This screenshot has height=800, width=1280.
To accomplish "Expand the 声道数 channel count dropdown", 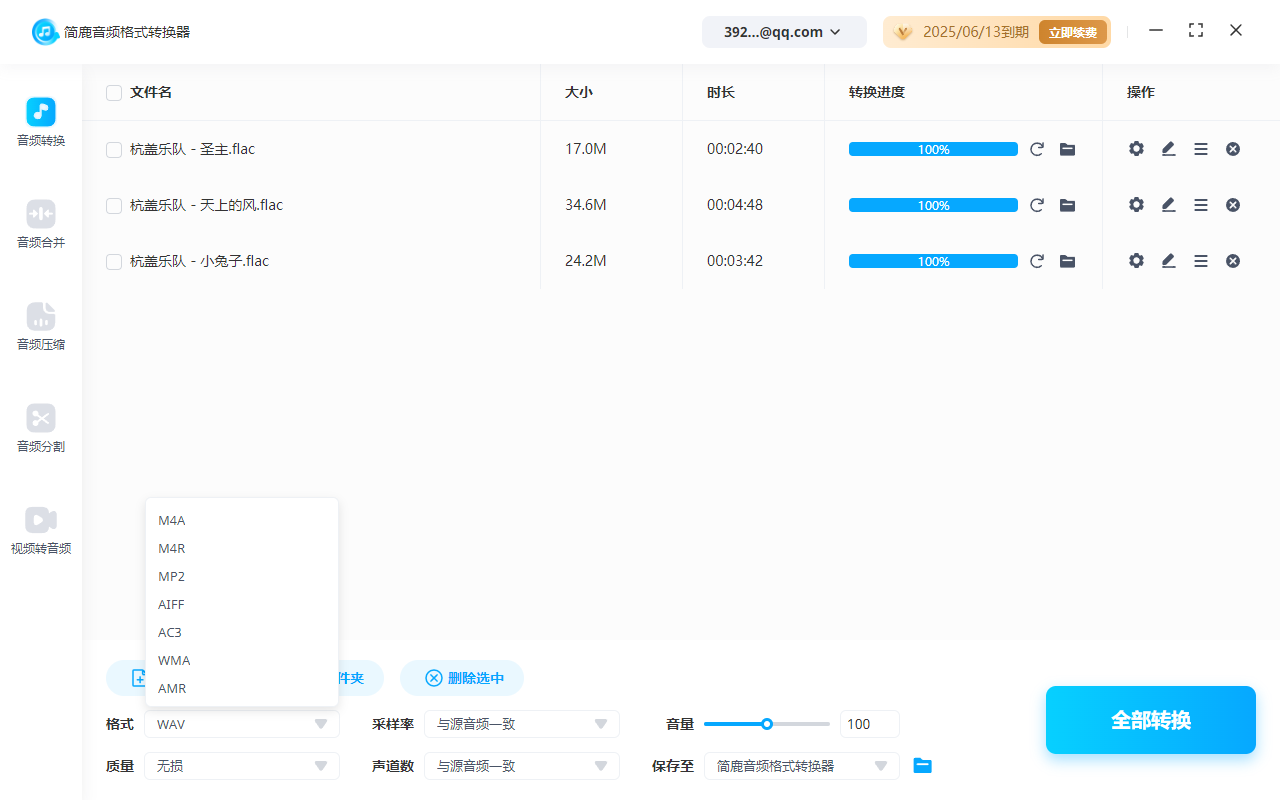I will [x=521, y=766].
